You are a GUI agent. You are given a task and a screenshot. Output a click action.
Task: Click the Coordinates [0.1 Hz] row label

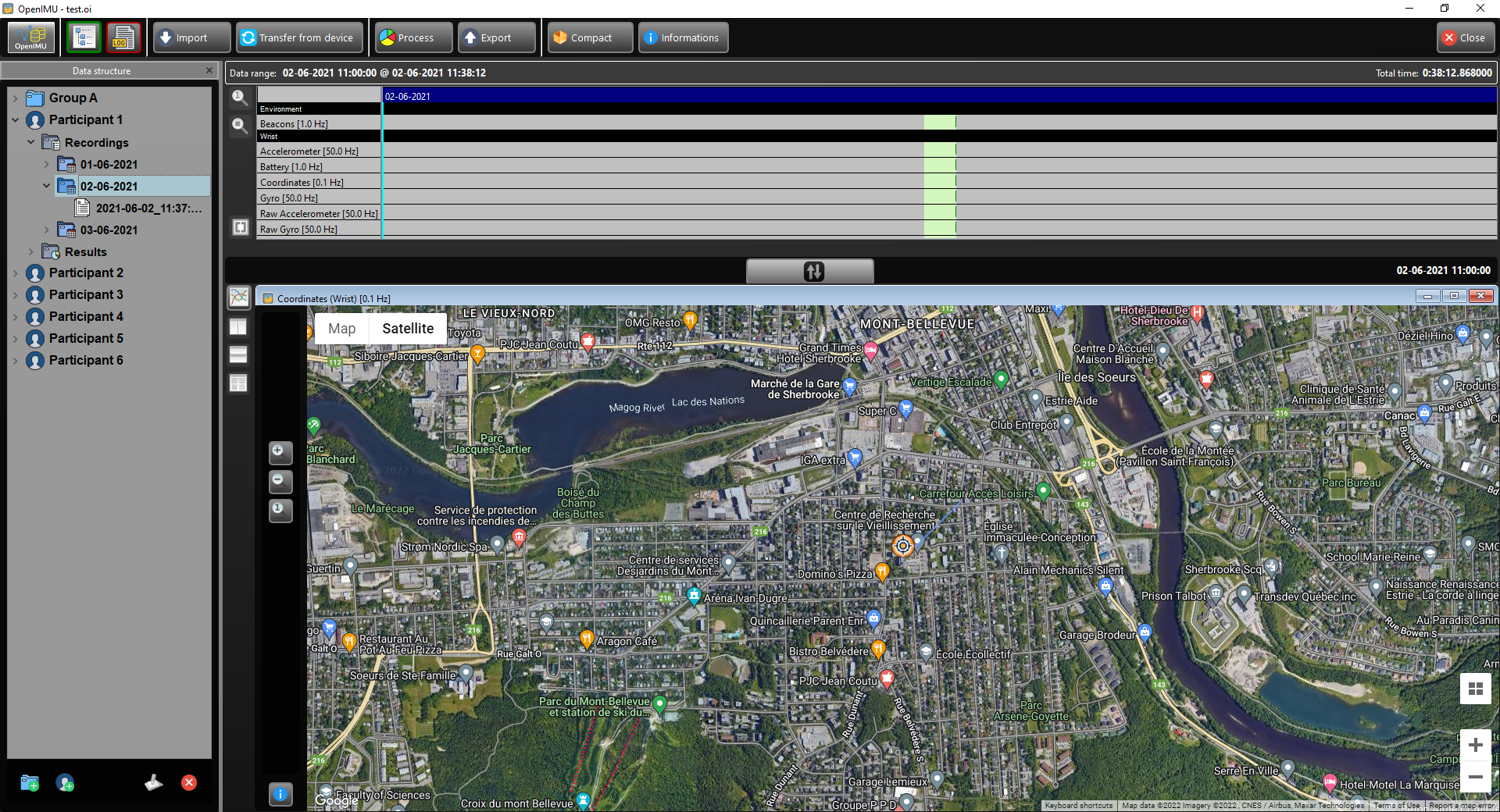[302, 182]
